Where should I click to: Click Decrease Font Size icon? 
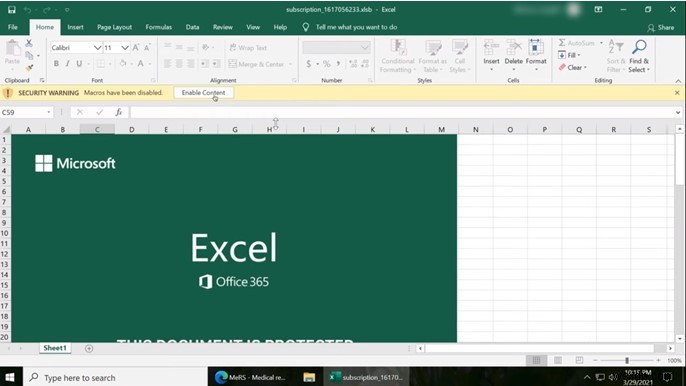click(147, 48)
